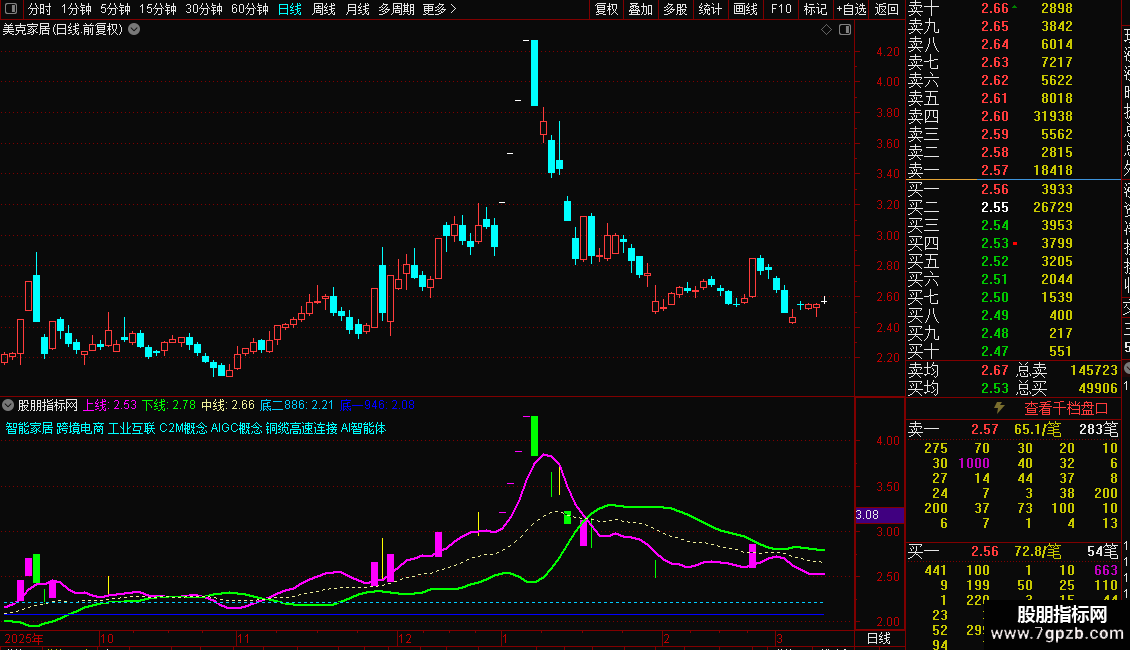The height and width of the screenshot is (650, 1130).
Task: Click the 283笔 sell queue count
Action: 1098,429
